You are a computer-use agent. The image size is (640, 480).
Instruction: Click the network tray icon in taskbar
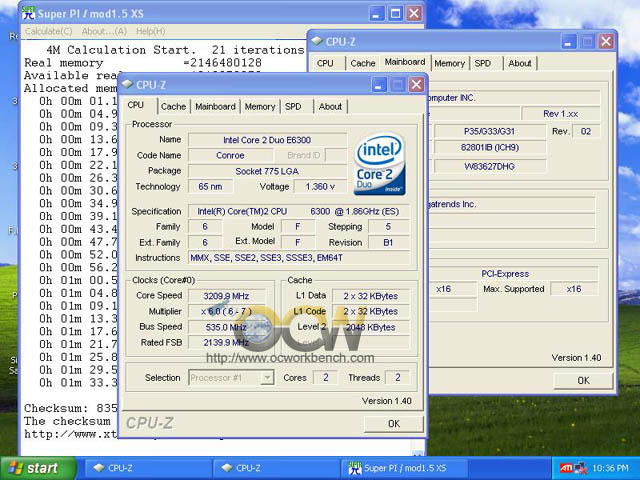click(x=580, y=468)
